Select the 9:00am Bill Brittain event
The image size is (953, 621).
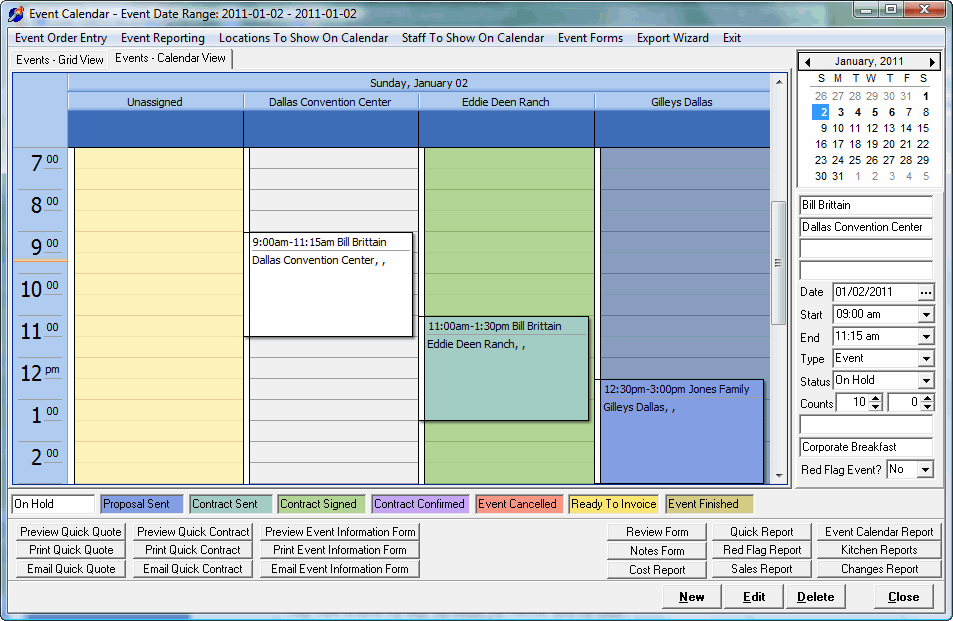331,284
